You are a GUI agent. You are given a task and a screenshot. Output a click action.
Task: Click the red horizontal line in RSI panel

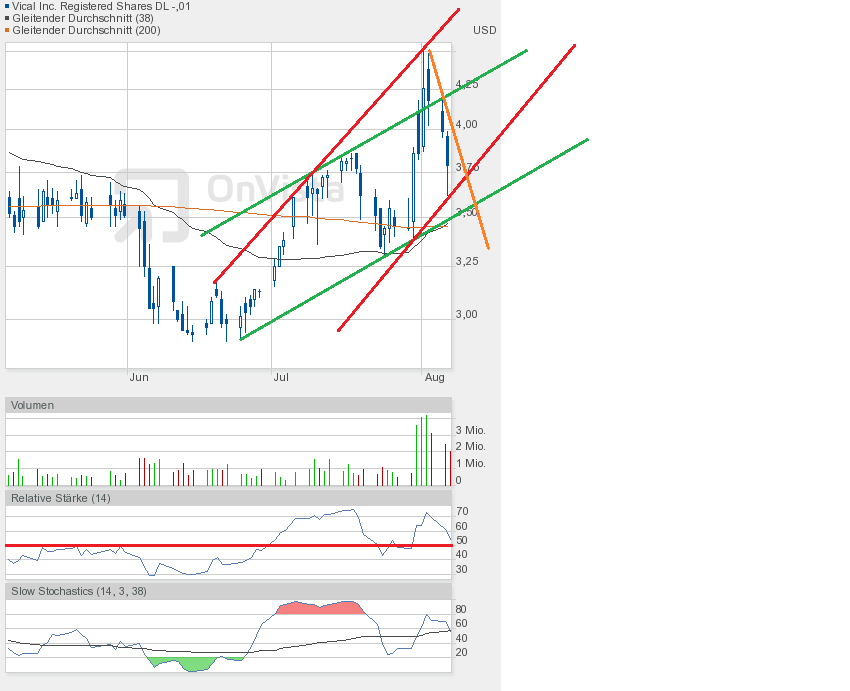200,545
